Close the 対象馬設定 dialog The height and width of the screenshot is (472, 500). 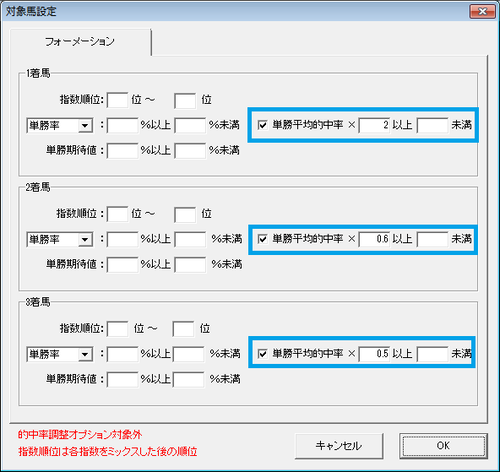tap(482, 12)
